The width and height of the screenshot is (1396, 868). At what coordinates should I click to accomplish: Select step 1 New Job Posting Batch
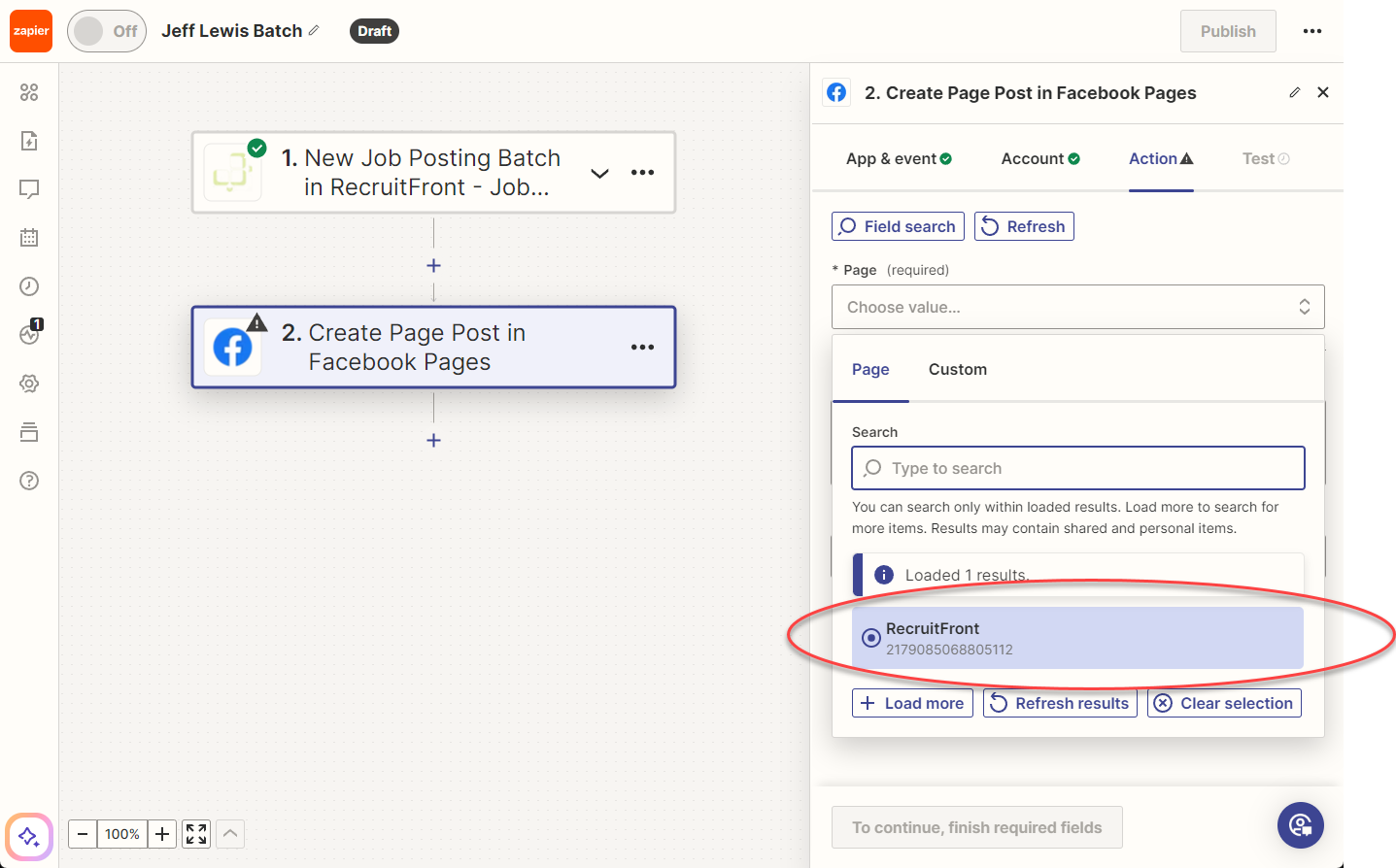point(433,173)
